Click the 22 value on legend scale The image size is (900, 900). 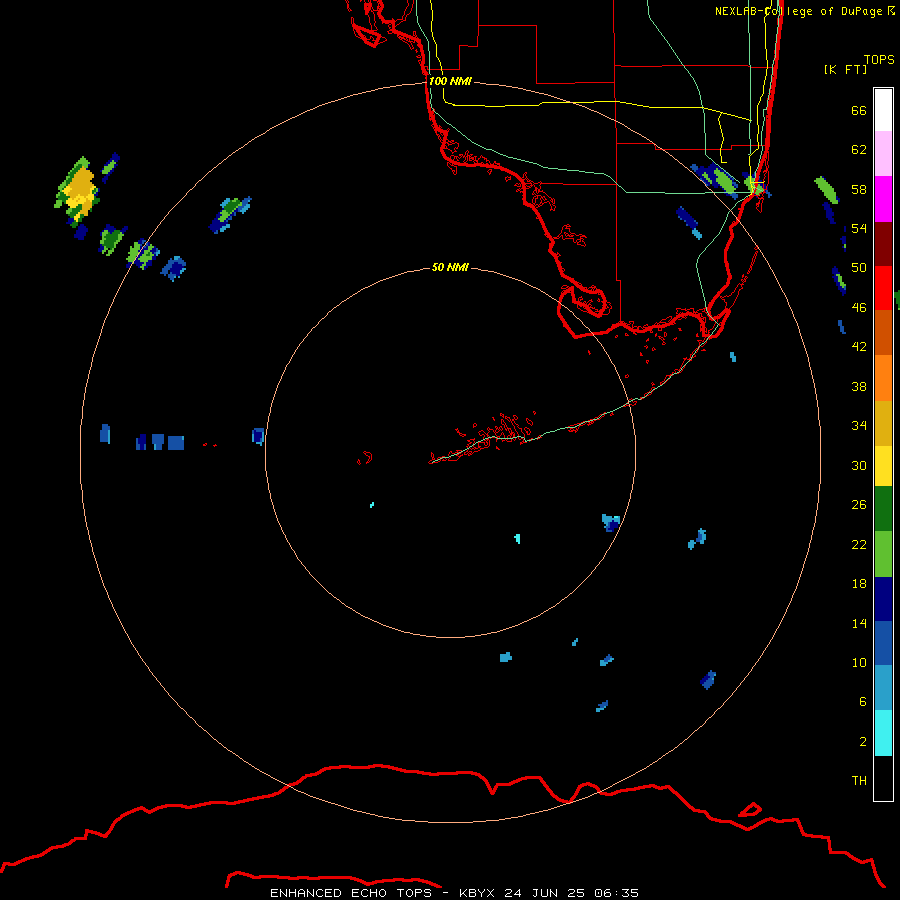tap(859, 544)
